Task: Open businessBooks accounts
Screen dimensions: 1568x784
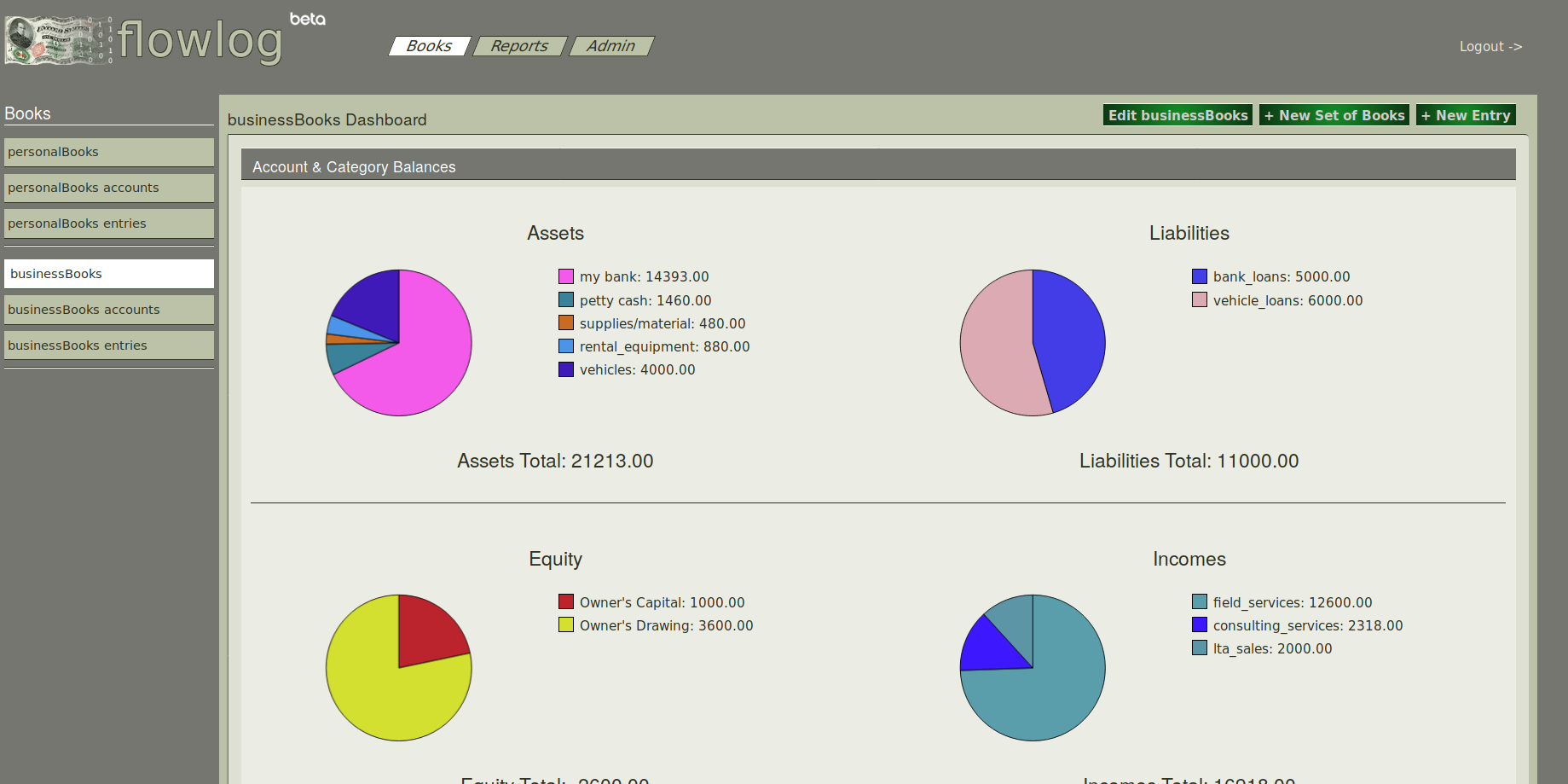Action: click(109, 310)
